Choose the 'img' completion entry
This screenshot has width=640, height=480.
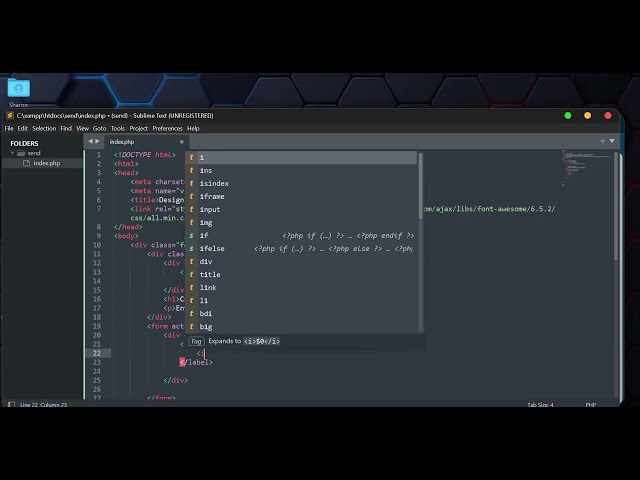pos(301,223)
